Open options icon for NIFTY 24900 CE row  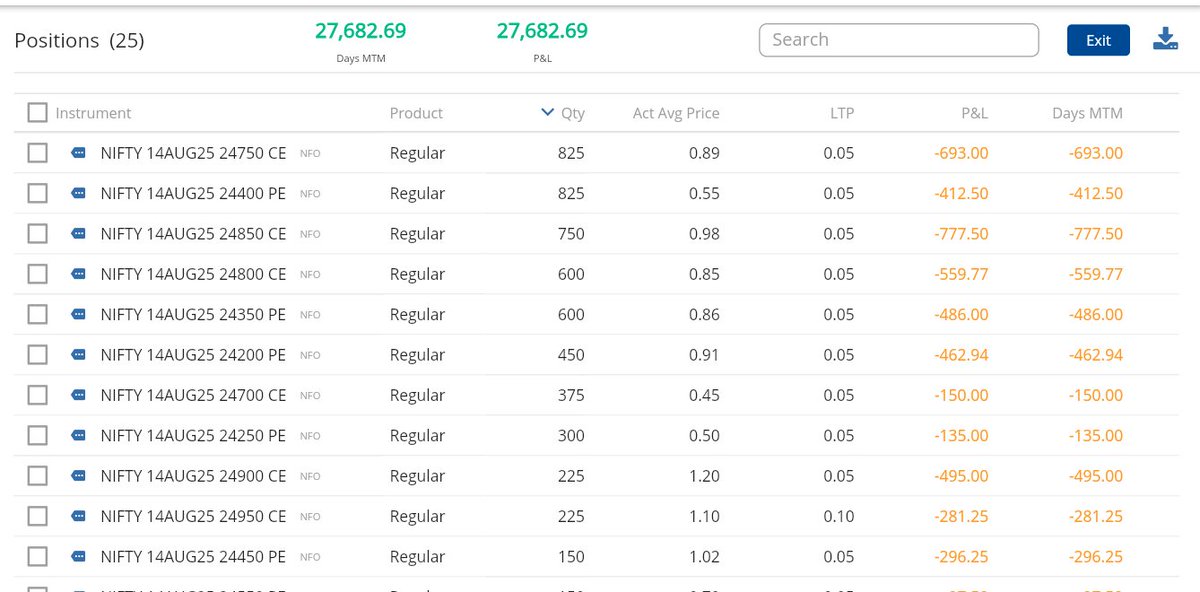(x=78, y=476)
